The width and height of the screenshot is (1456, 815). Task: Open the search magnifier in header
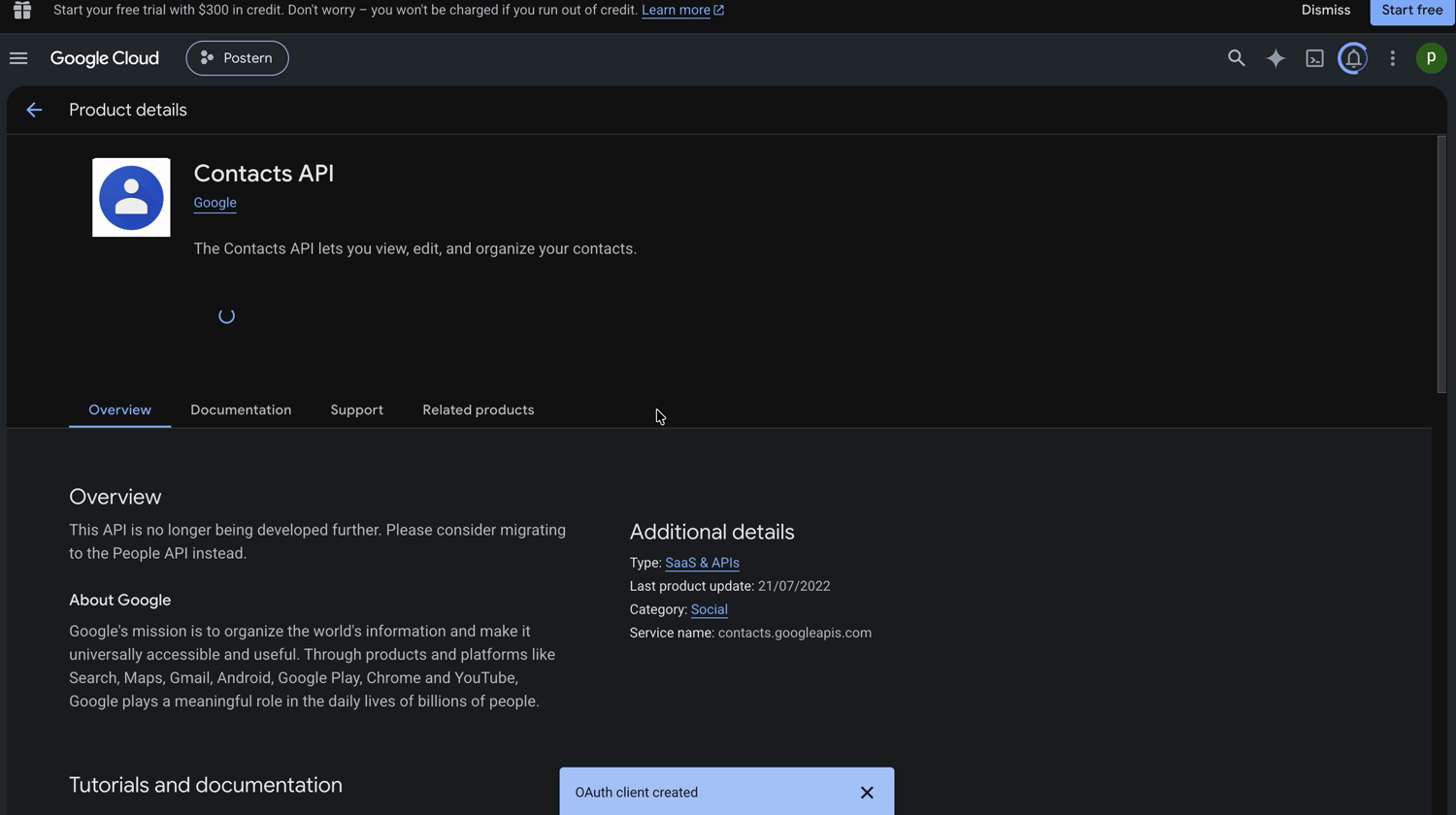click(x=1236, y=58)
